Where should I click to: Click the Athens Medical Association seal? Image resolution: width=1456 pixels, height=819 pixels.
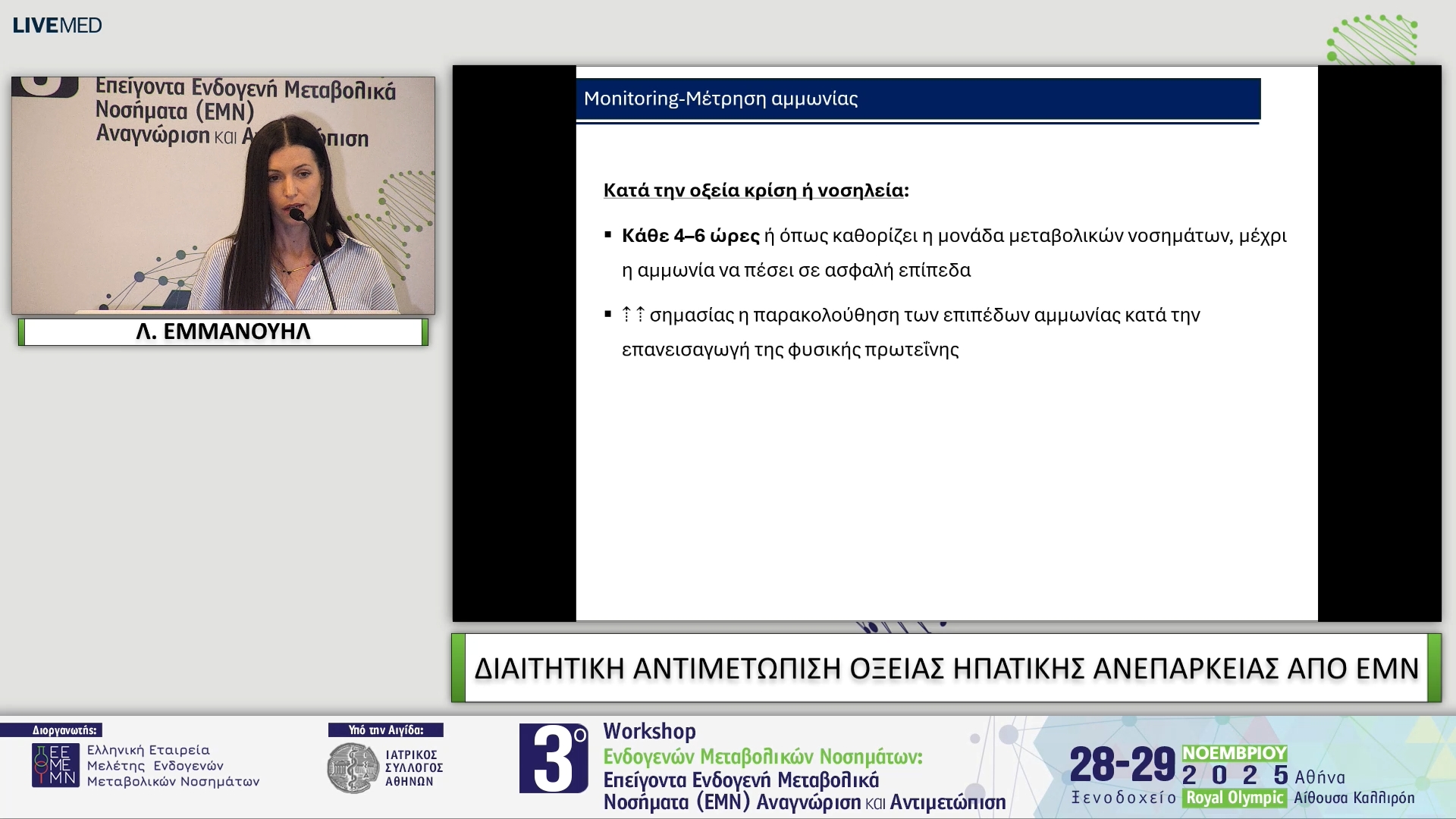(352, 768)
